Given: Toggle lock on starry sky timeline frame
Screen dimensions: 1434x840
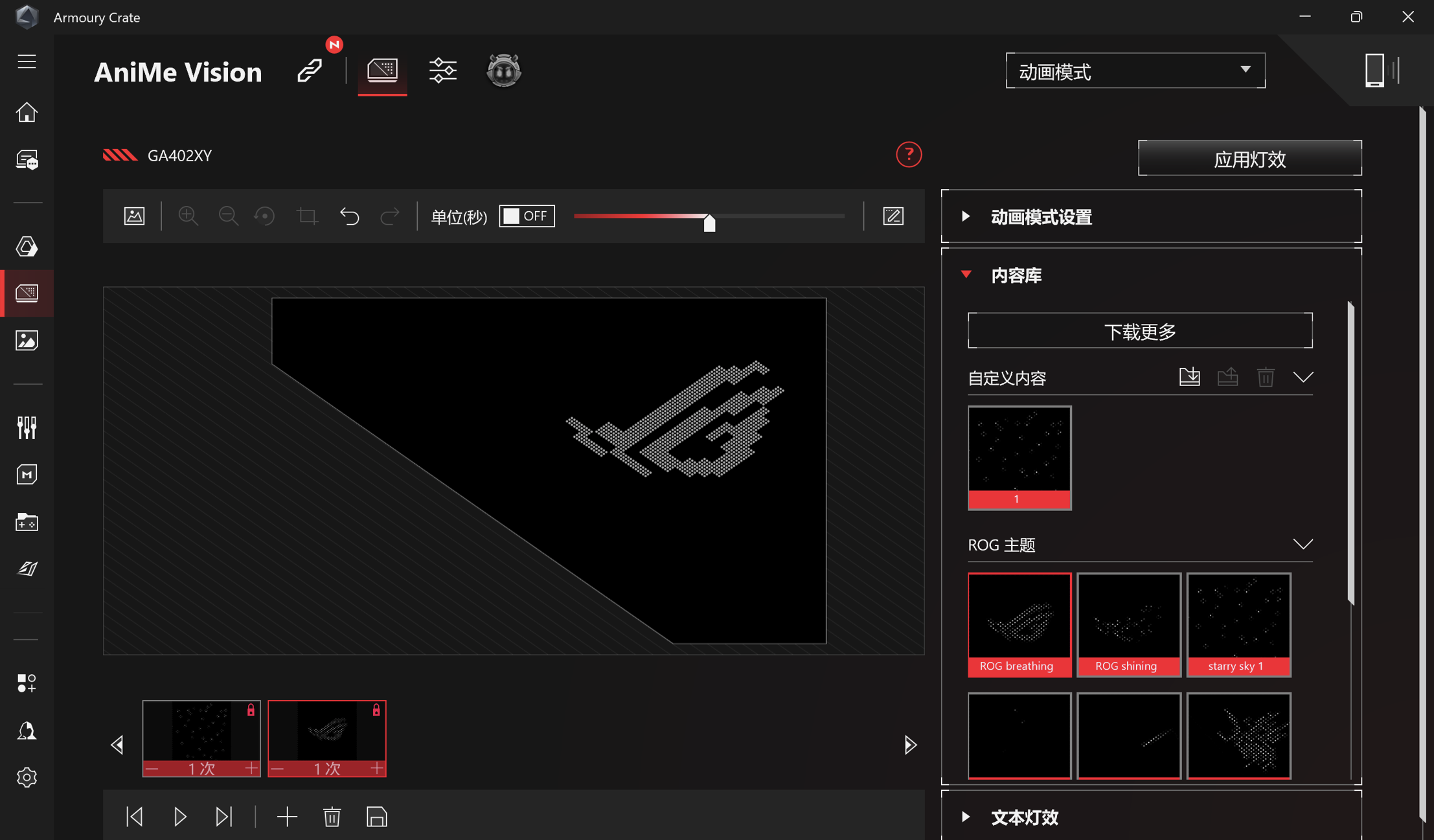Looking at the screenshot, I should 251,710.
